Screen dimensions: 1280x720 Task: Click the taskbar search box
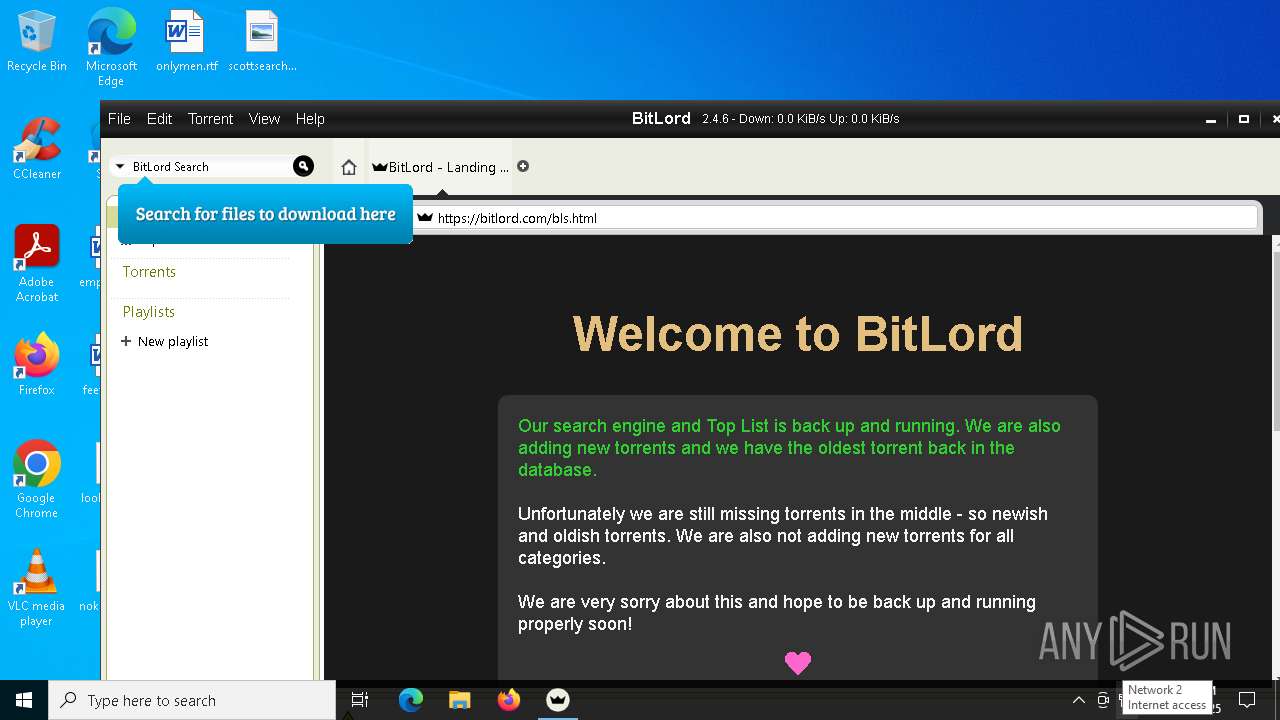click(192, 700)
